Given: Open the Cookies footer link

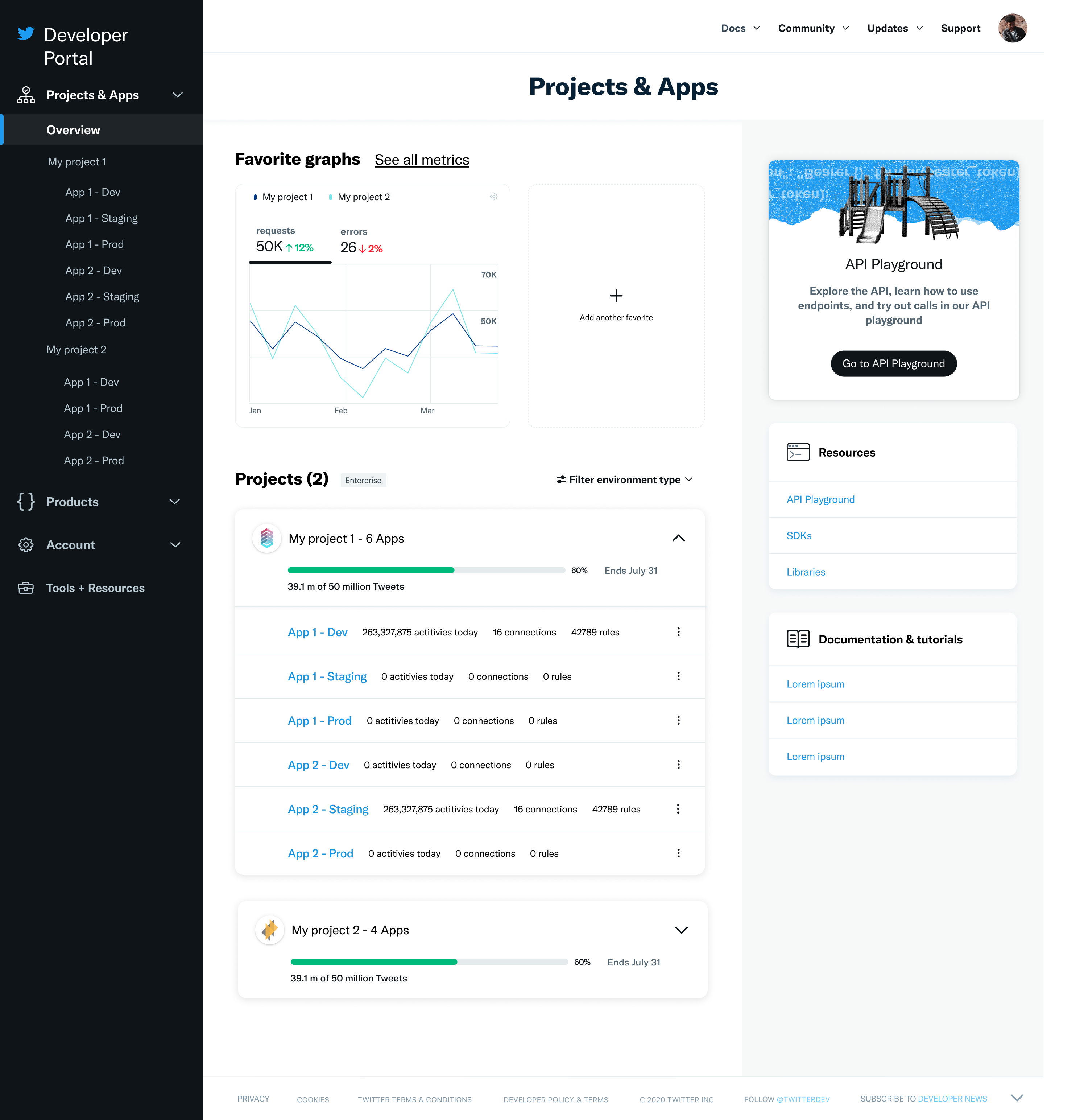Looking at the screenshot, I should pyautogui.click(x=313, y=1099).
